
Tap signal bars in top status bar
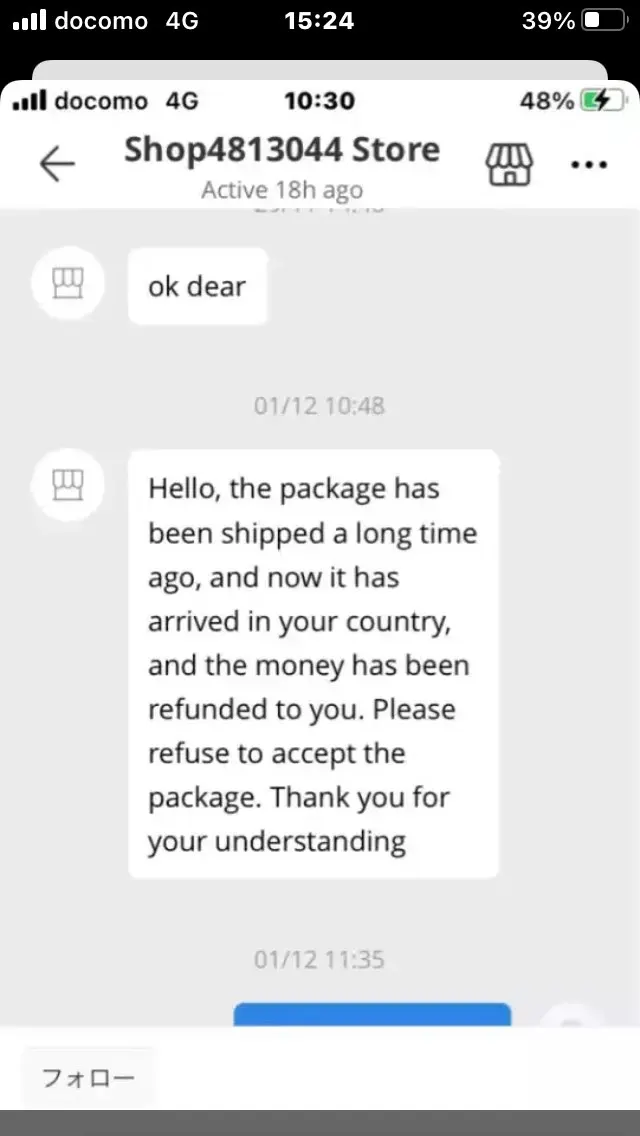click(30, 21)
